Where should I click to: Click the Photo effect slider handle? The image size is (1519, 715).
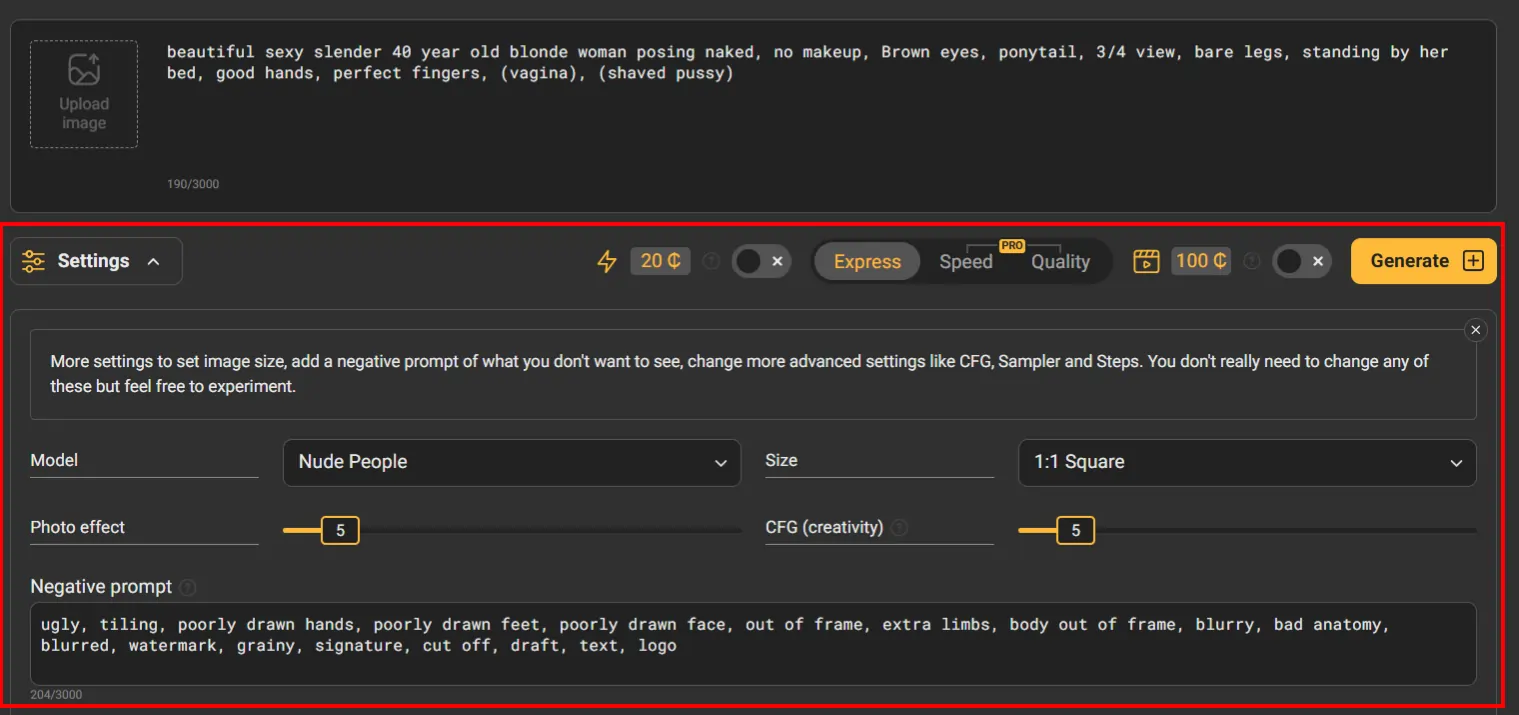point(339,530)
